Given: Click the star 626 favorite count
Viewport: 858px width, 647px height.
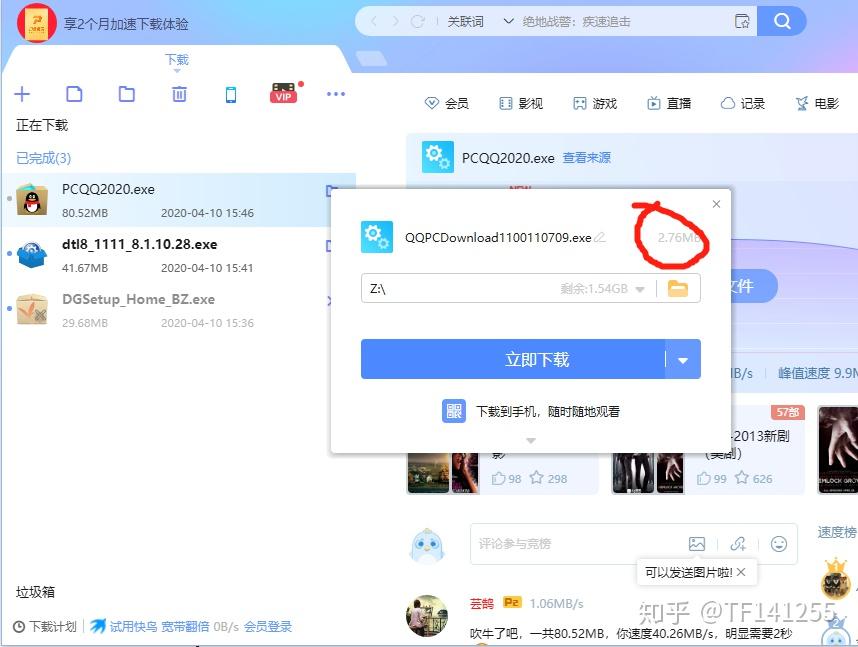Looking at the screenshot, I should click(x=753, y=478).
